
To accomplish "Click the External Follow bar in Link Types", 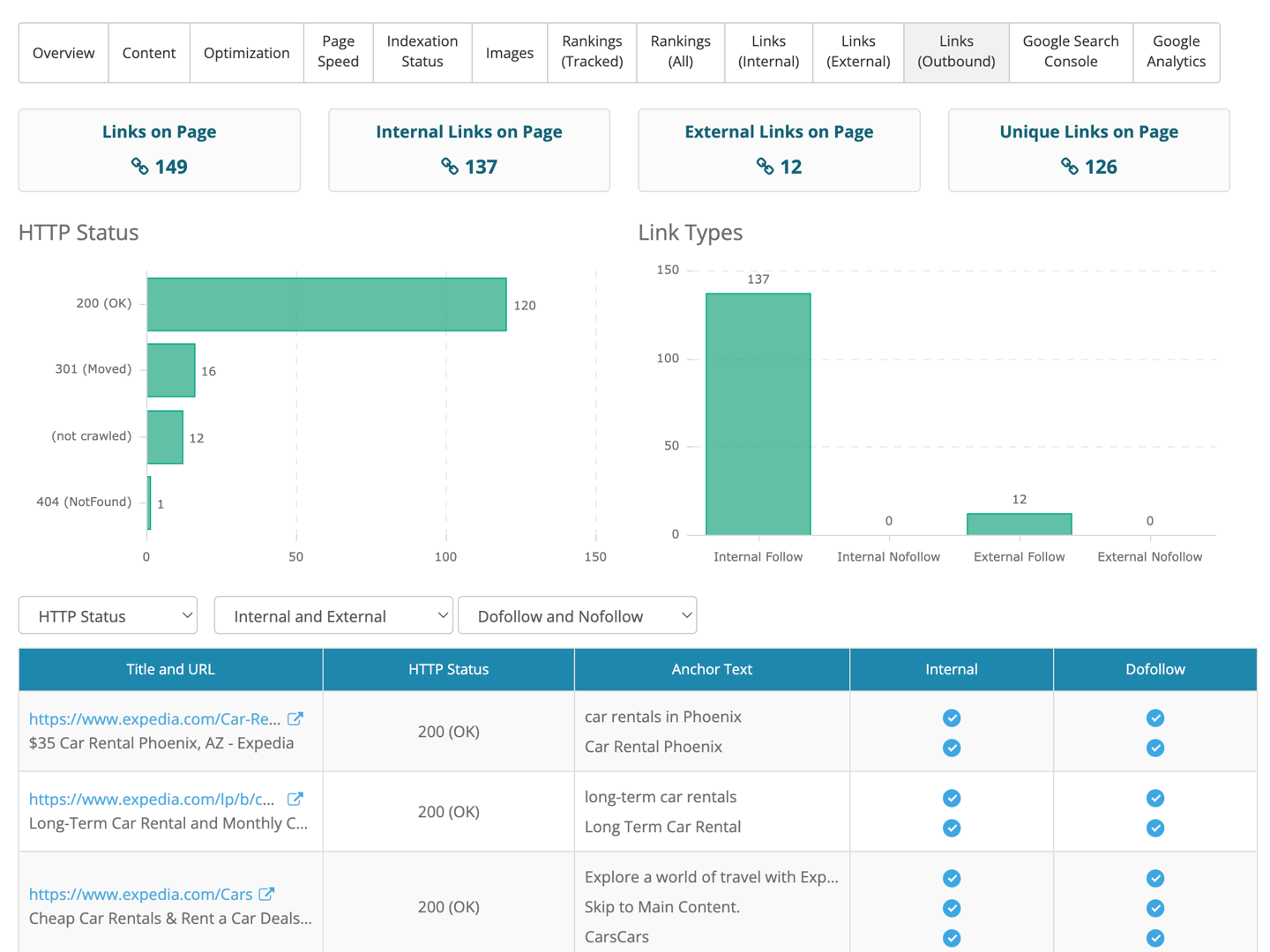I will (x=1020, y=524).
